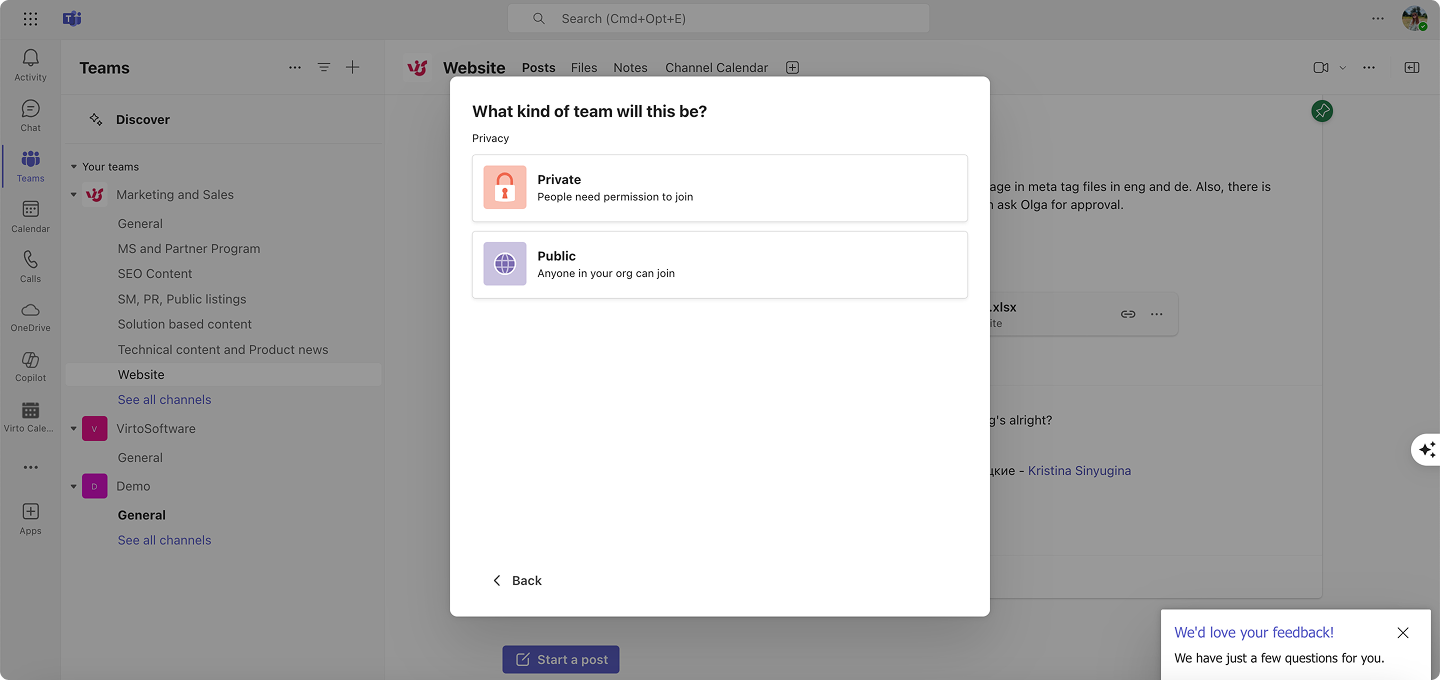The height and width of the screenshot is (680, 1440).
Task: Select the Website channel in list
Action: [223, 375]
